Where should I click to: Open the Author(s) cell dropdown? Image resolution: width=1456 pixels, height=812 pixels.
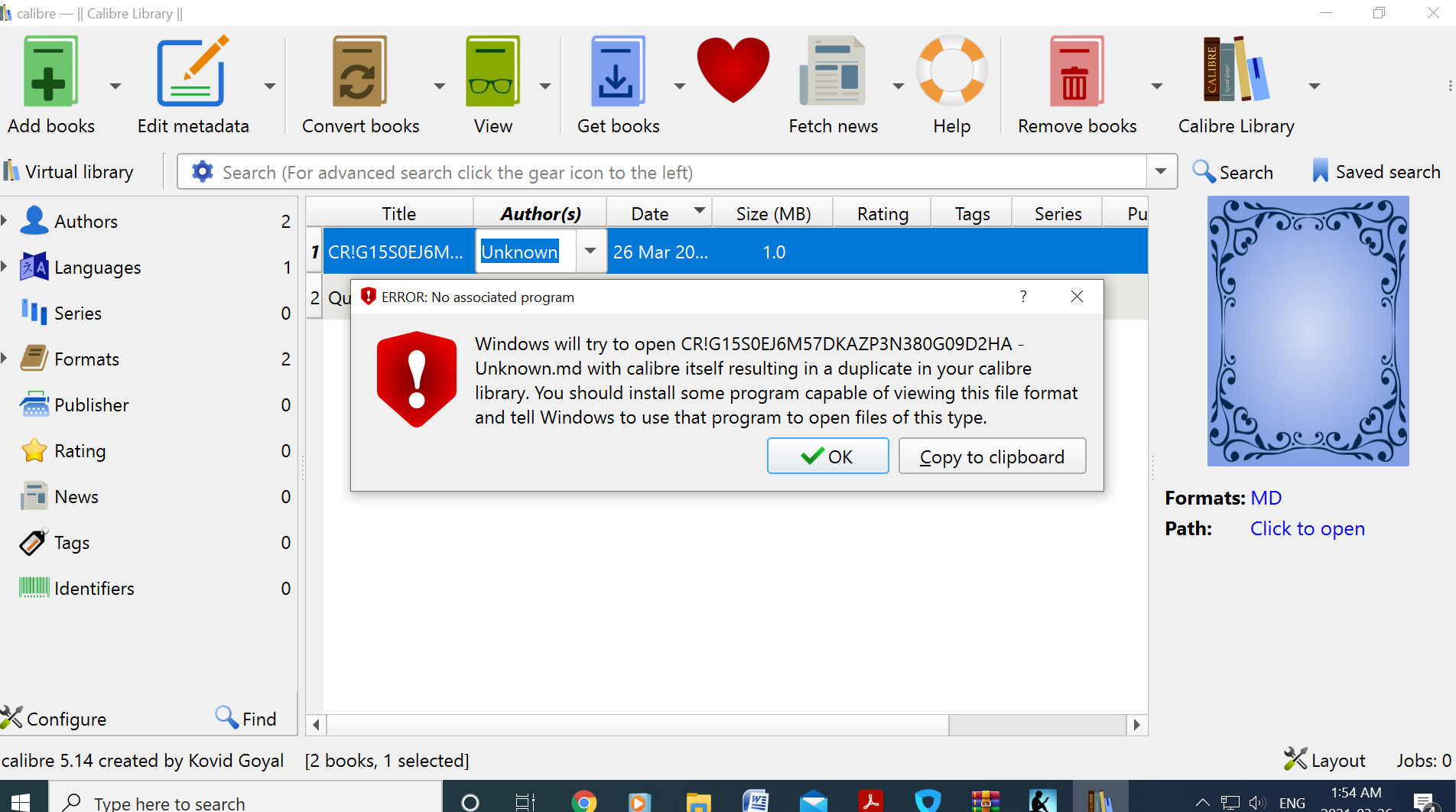(x=589, y=251)
